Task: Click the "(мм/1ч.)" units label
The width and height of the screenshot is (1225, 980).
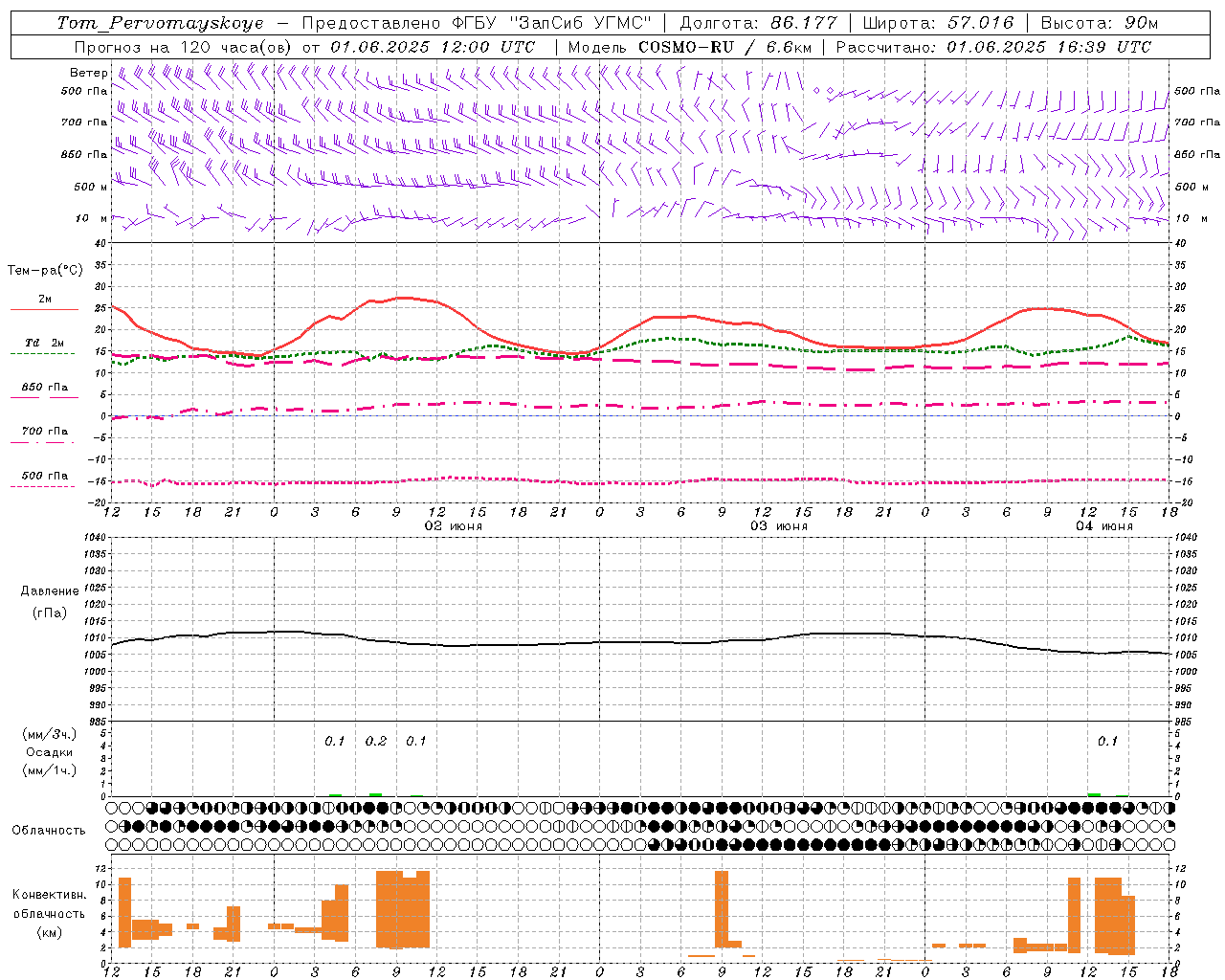Action: (x=50, y=770)
